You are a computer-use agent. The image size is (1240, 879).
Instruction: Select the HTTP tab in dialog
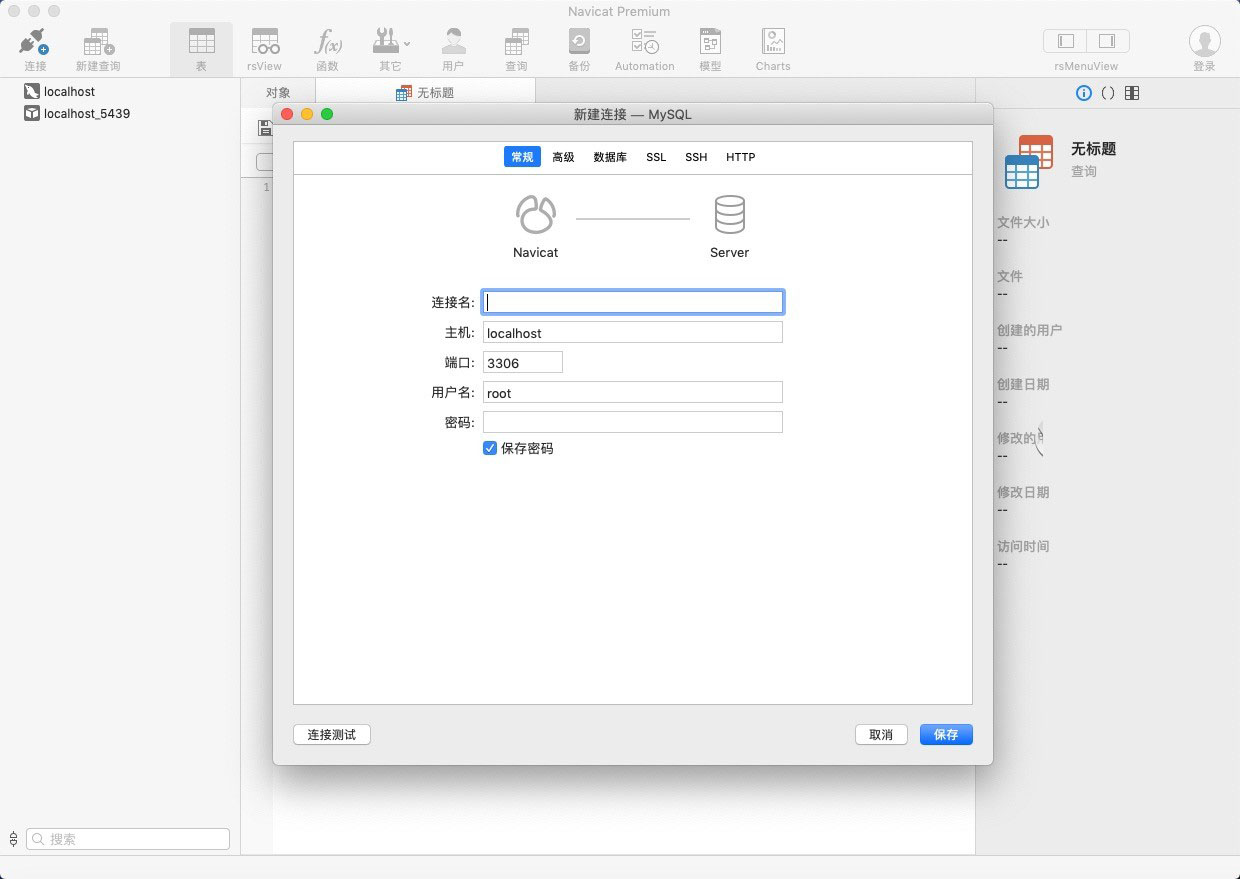point(740,157)
